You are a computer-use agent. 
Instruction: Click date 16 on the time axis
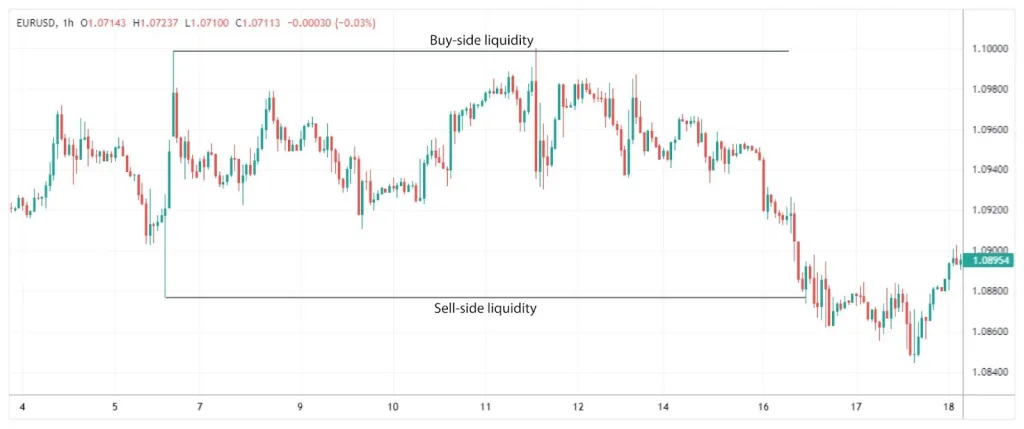tap(764, 408)
